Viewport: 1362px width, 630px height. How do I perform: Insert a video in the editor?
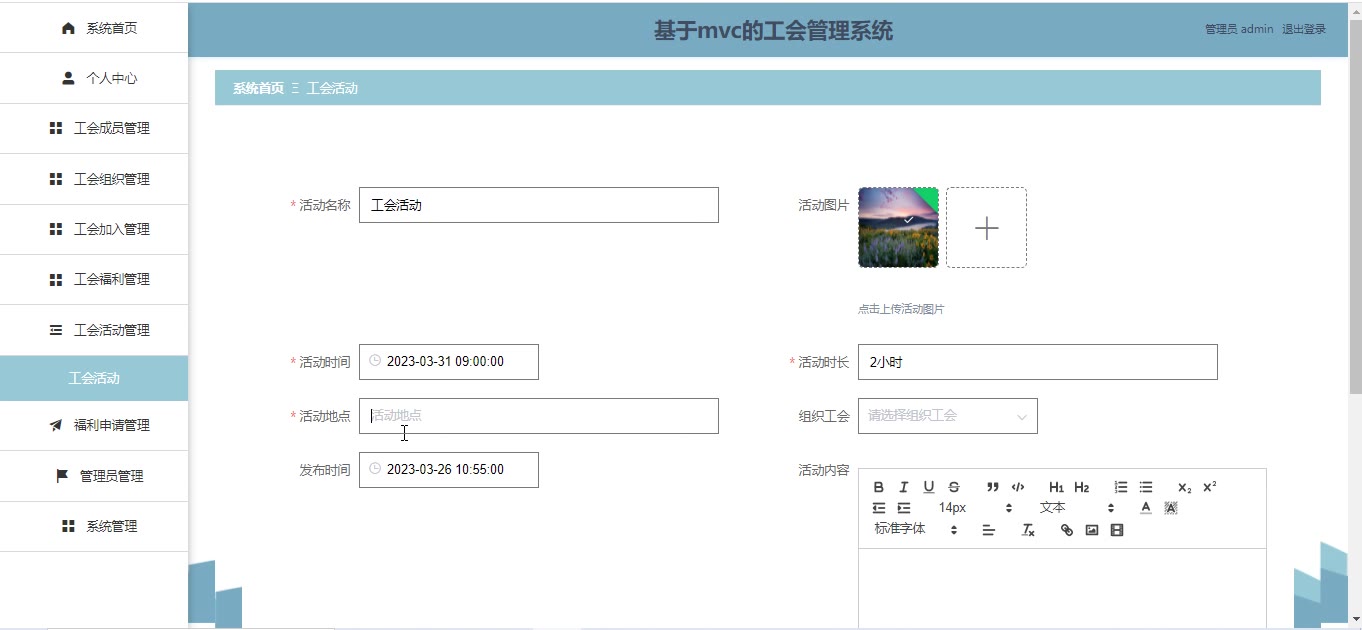1117,530
